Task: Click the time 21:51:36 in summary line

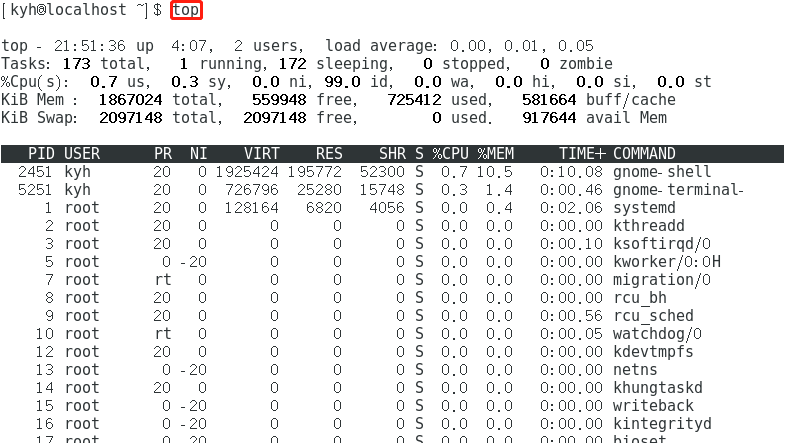Action: [90, 46]
